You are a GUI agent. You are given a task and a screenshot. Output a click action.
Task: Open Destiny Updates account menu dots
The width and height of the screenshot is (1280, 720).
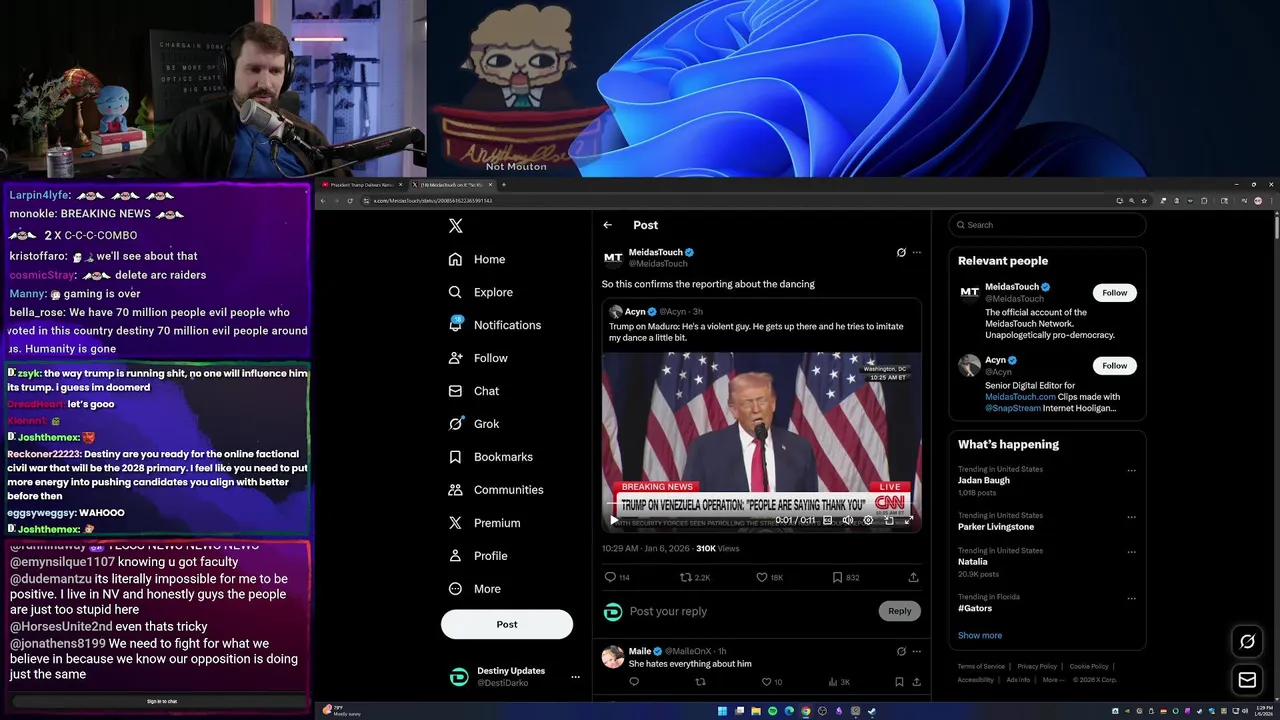click(x=575, y=677)
